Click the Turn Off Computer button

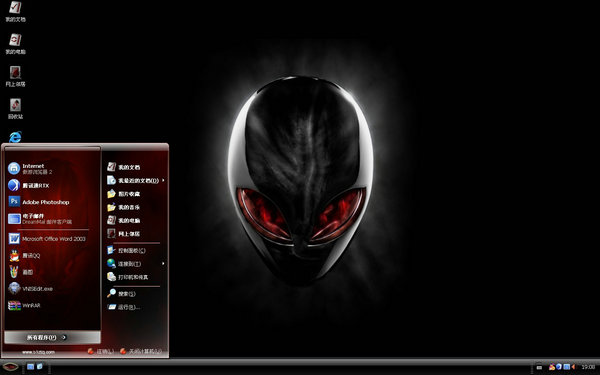click(141, 351)
